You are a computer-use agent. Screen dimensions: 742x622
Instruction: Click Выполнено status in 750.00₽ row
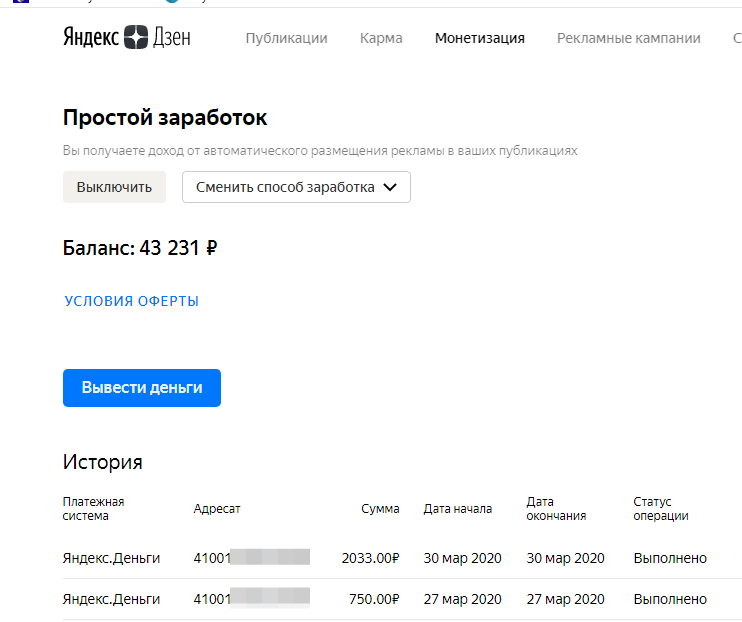(x=670, y=599)
